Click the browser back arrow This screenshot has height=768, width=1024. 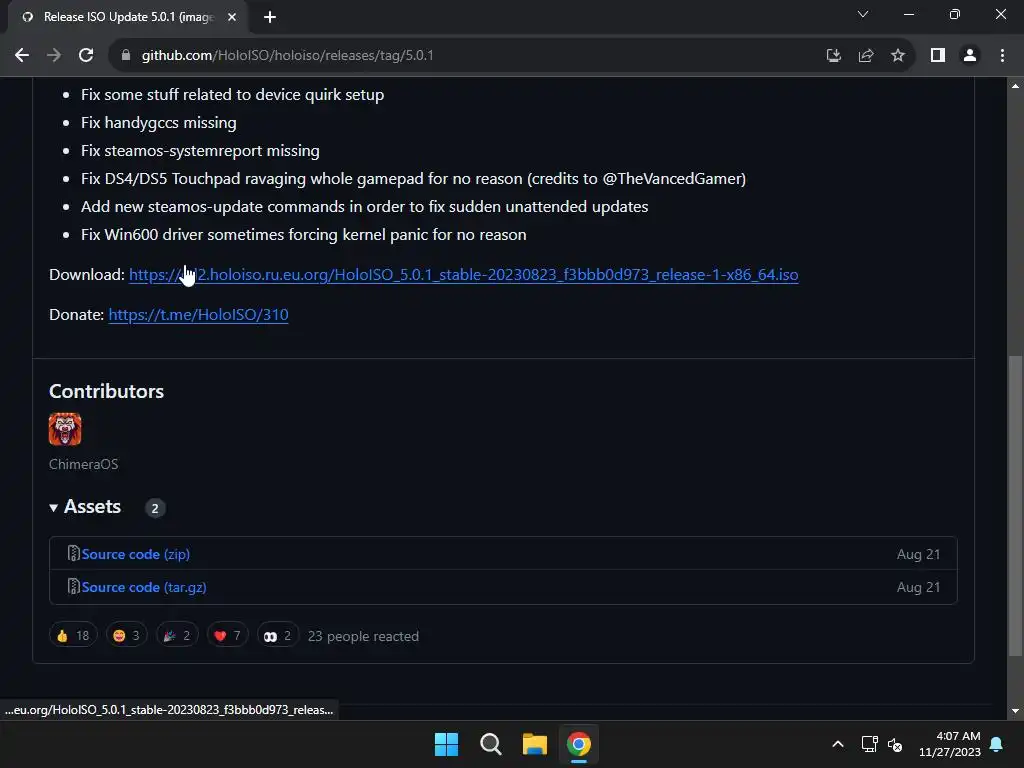pos(22,56)
